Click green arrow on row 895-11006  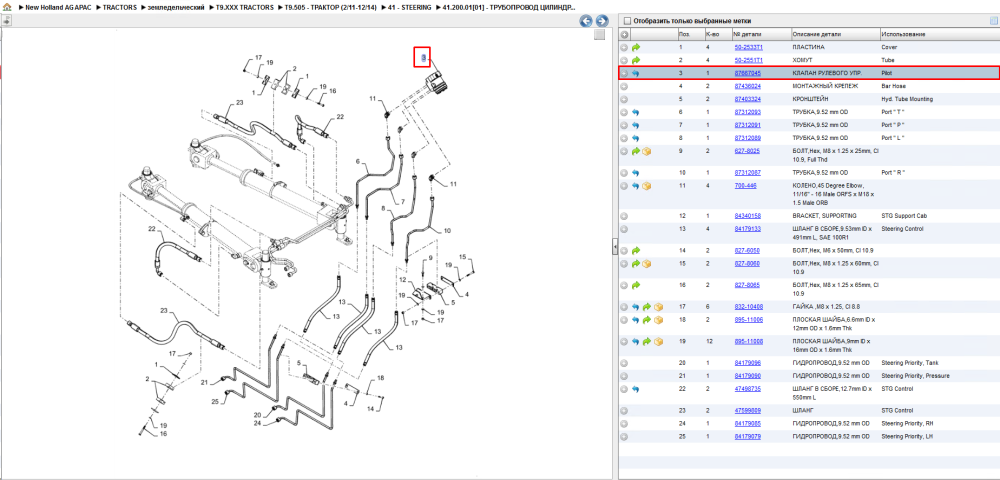click(x=647, y=319)
